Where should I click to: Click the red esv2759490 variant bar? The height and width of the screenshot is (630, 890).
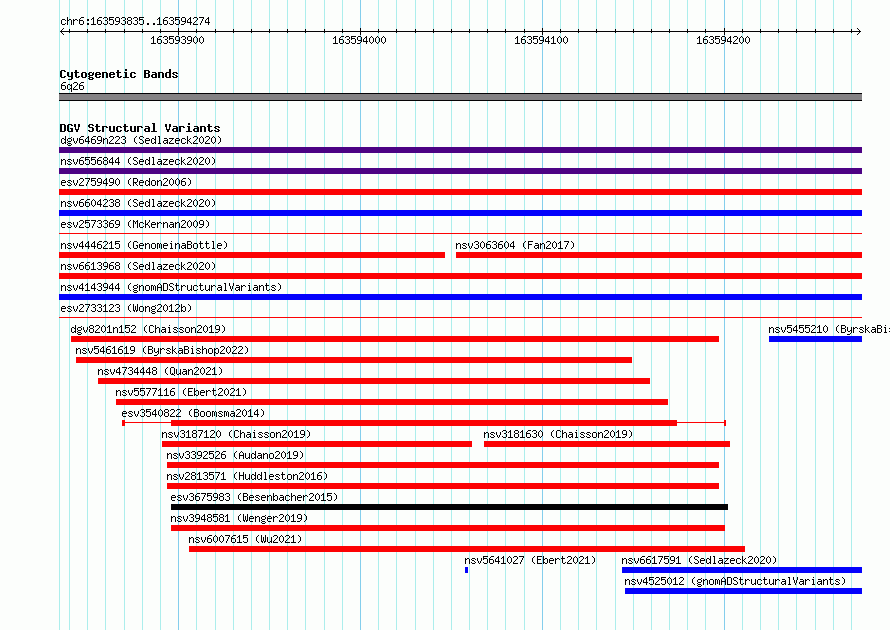(460, 192)
